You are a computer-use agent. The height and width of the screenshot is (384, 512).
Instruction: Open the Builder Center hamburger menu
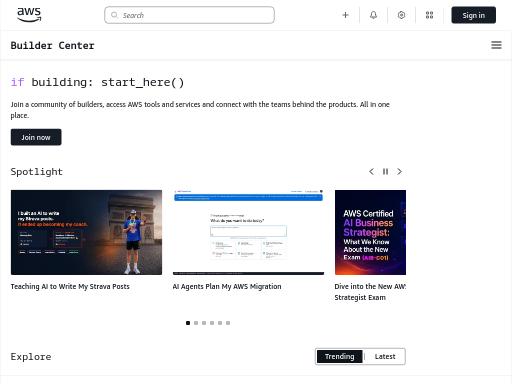(496, 45)
